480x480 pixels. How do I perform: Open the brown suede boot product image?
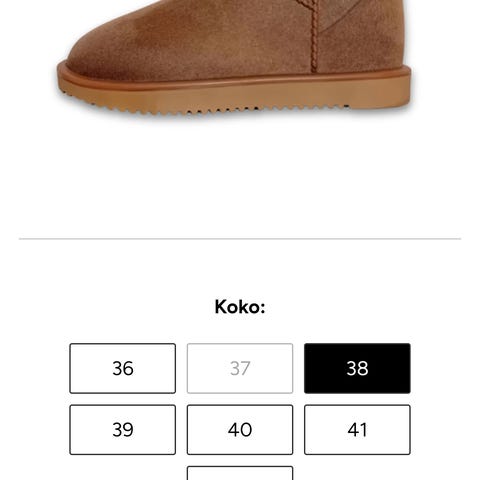(234, 57)
